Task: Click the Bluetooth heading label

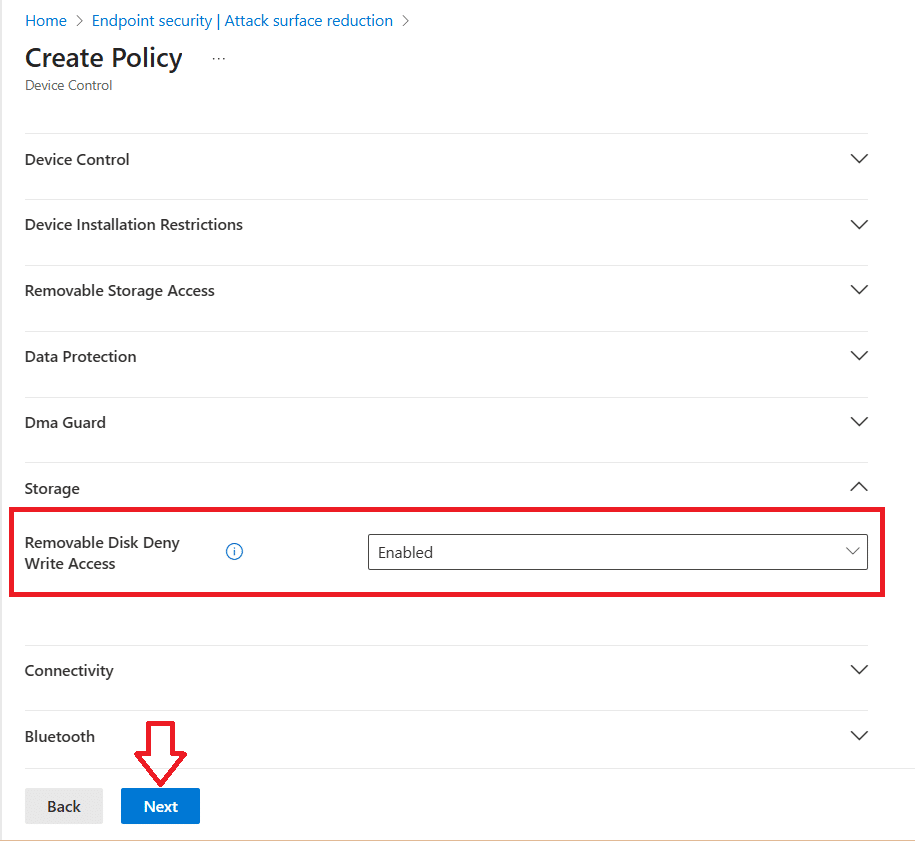Action: tap(60, 737)
